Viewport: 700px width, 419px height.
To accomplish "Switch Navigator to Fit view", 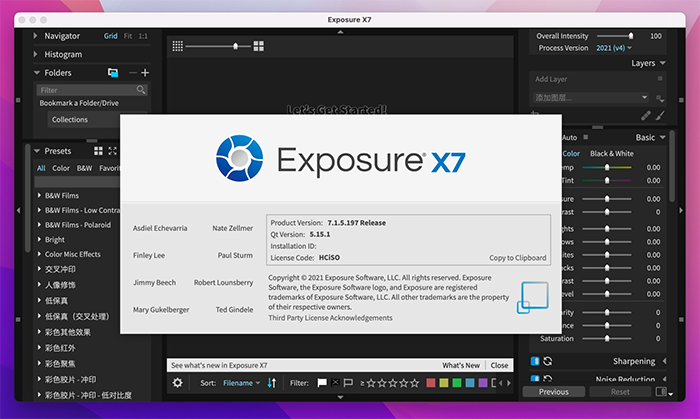I will [128, 36].
